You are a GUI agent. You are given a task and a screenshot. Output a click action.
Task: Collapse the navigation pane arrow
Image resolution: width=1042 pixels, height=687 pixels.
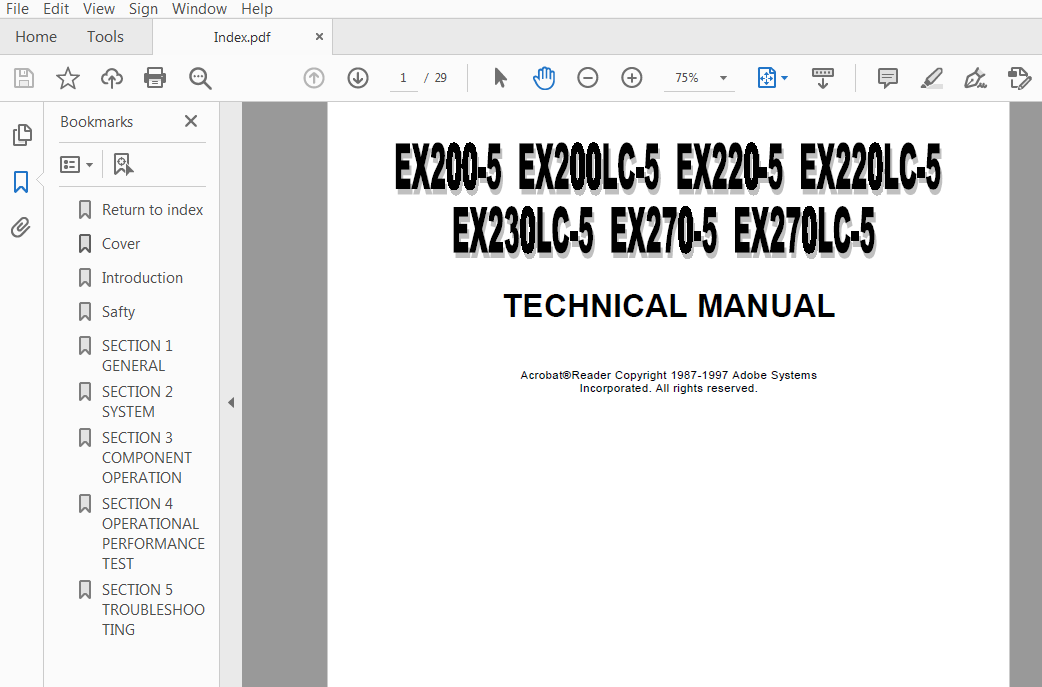[231, 403]
